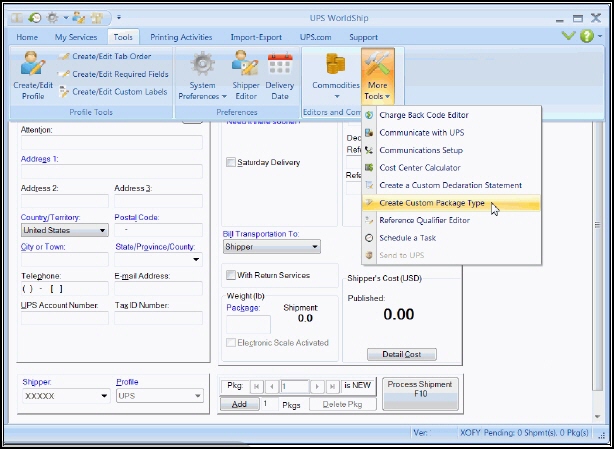The width and height of the screenshot is (614, 449).
Task: Toggle Saturday Delivery checkbox
Action: [x=231, y=162]
